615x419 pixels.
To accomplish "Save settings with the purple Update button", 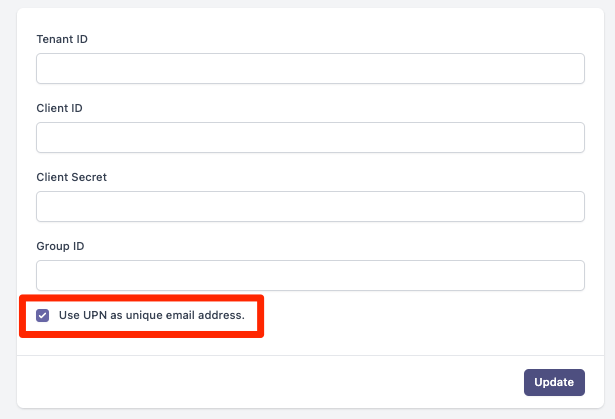I will pos(554,382).
